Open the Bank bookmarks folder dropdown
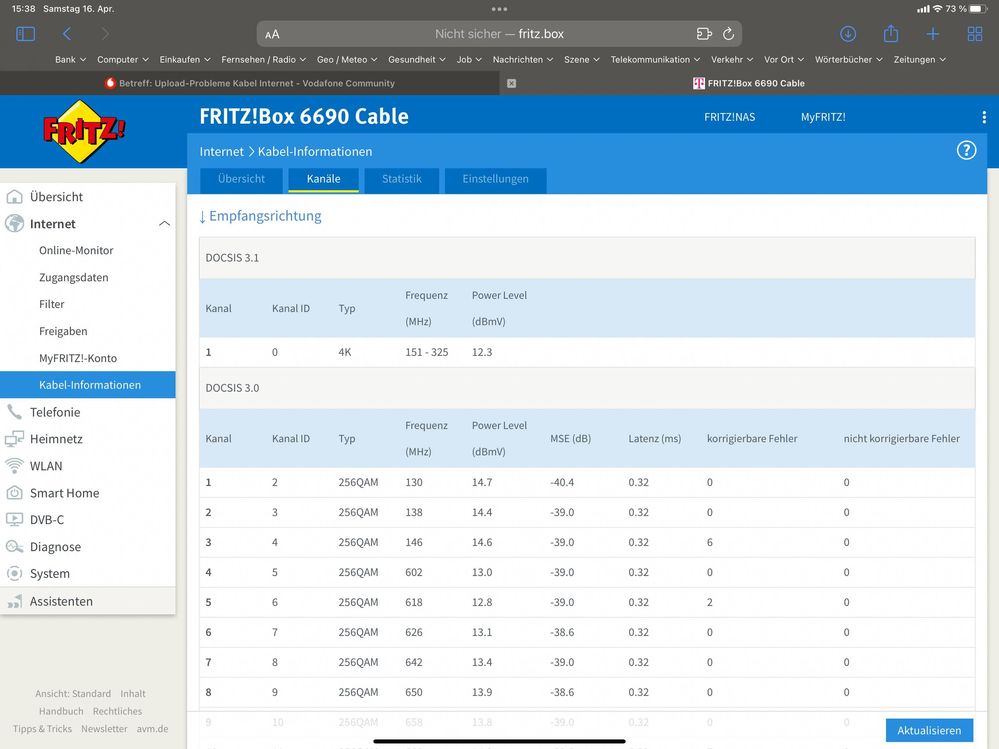The image size is (999, 749). [x=70, y=60]
